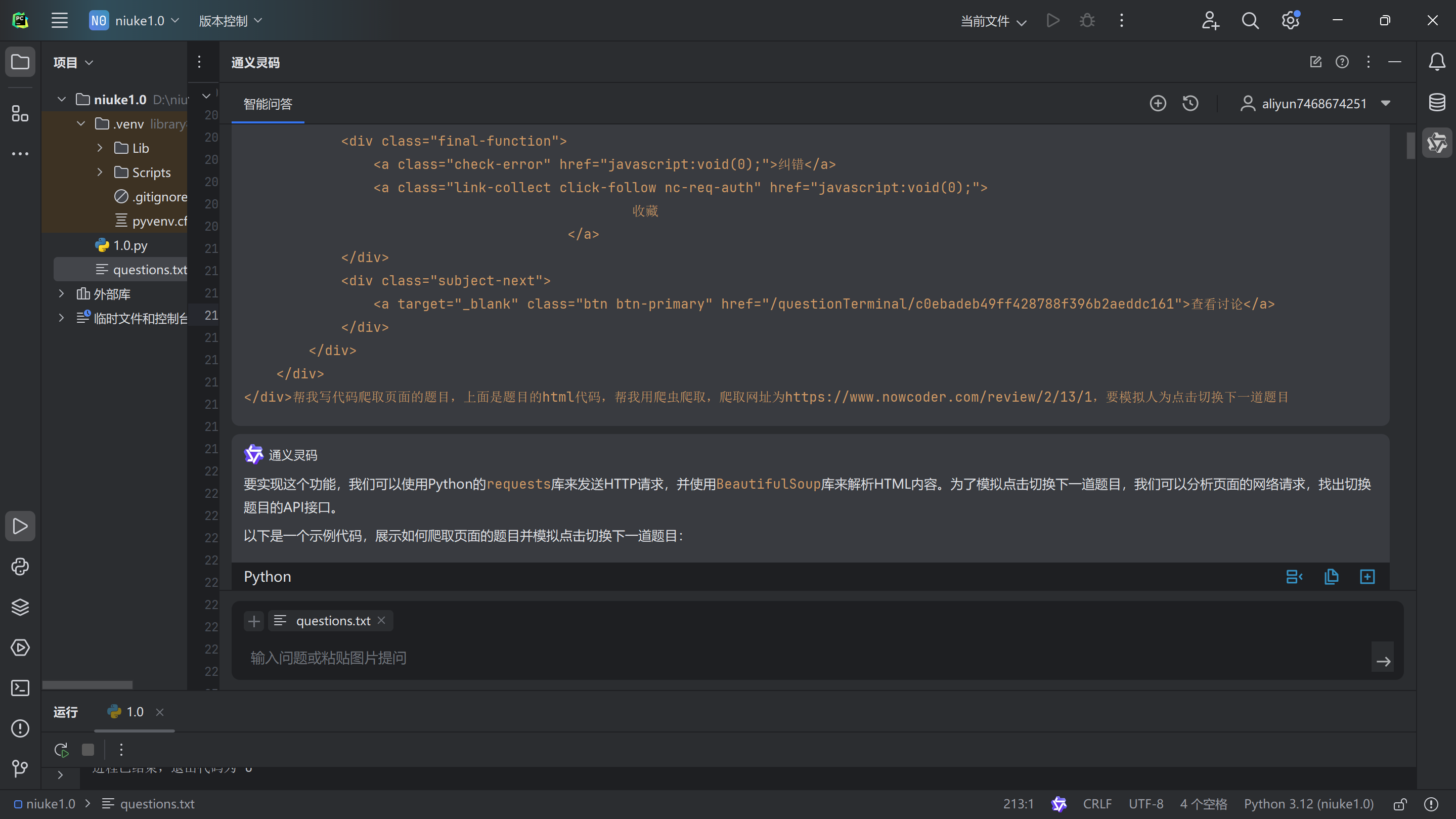Open IDE settings gear

pos(1291,21)
